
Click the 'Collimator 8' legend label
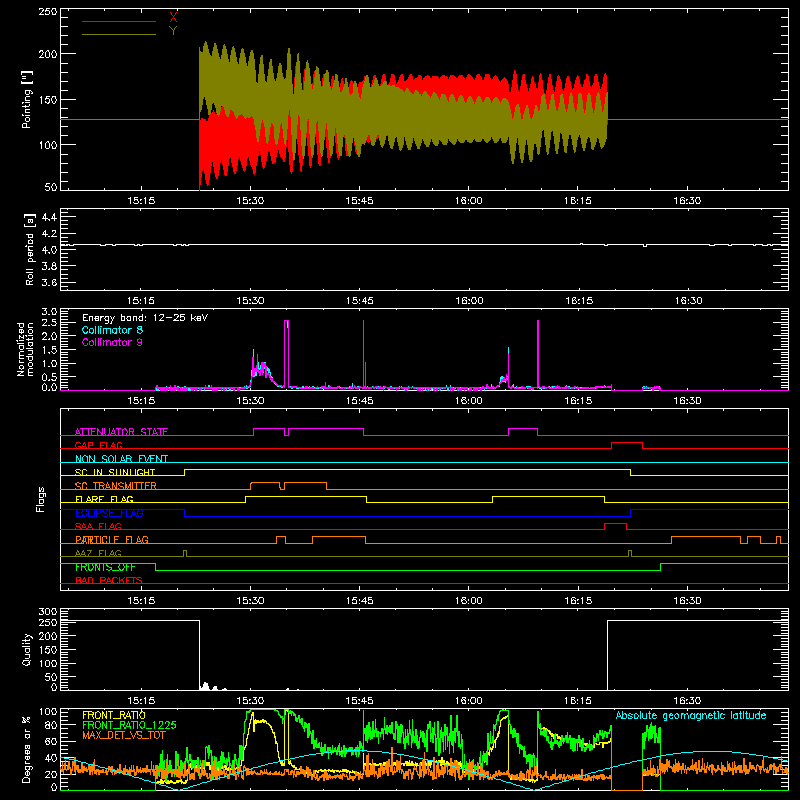pos(112,330)
